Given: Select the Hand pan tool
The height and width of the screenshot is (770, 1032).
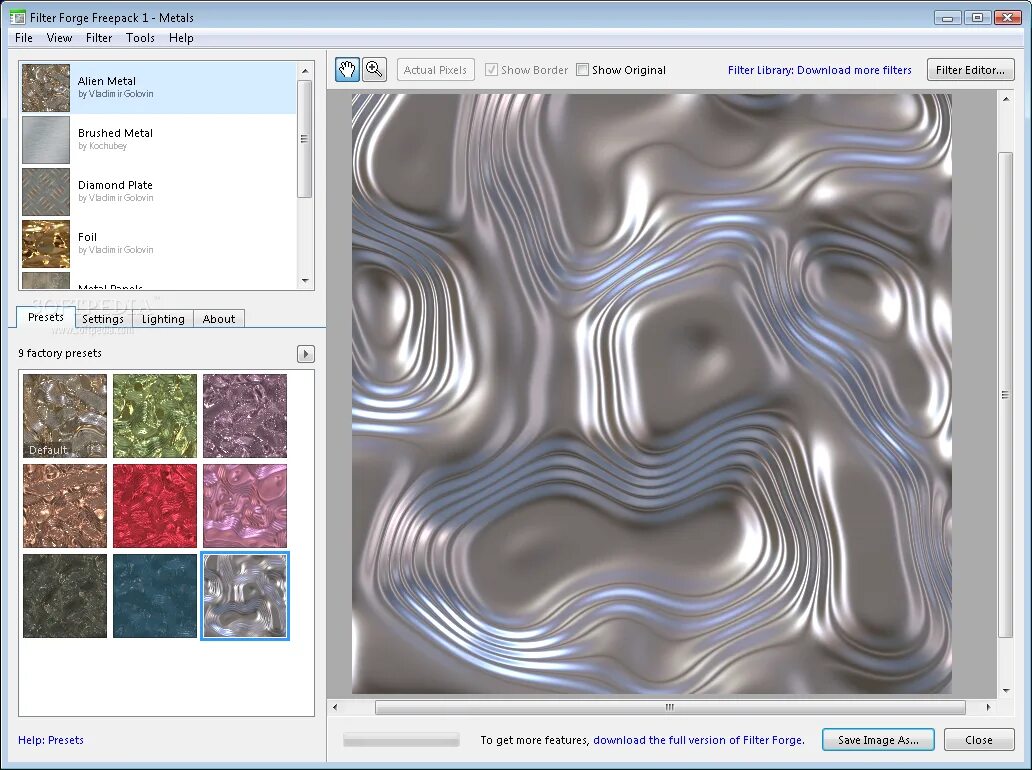Looking at the screenshot, I should [348, 69].
